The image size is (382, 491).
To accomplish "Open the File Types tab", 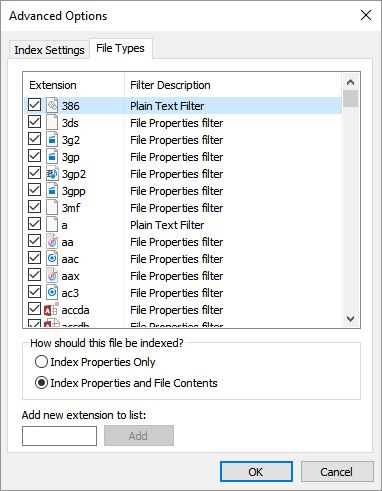I will (120, 49).
